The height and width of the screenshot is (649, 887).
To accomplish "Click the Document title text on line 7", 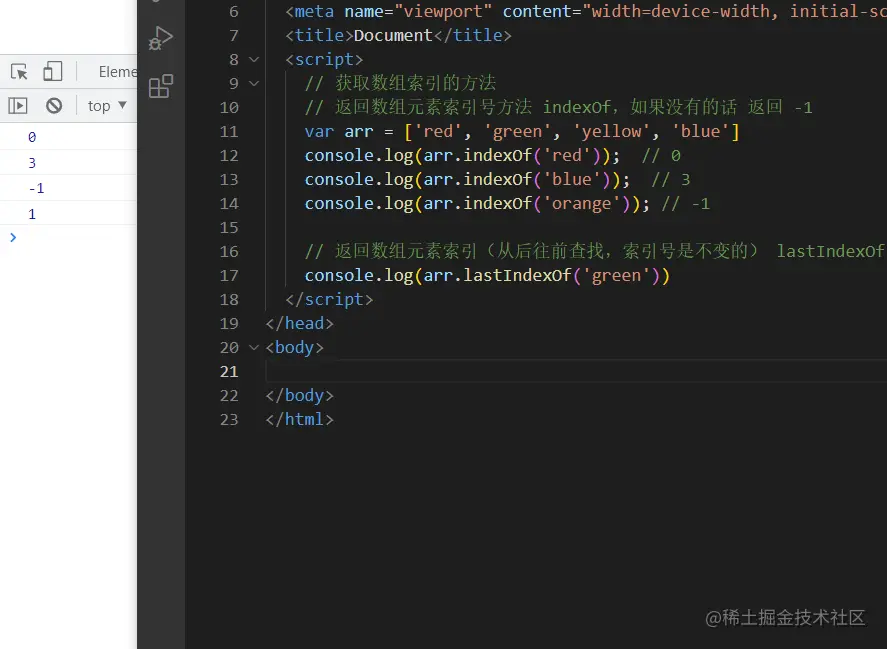I will click(x=393, y=36).
